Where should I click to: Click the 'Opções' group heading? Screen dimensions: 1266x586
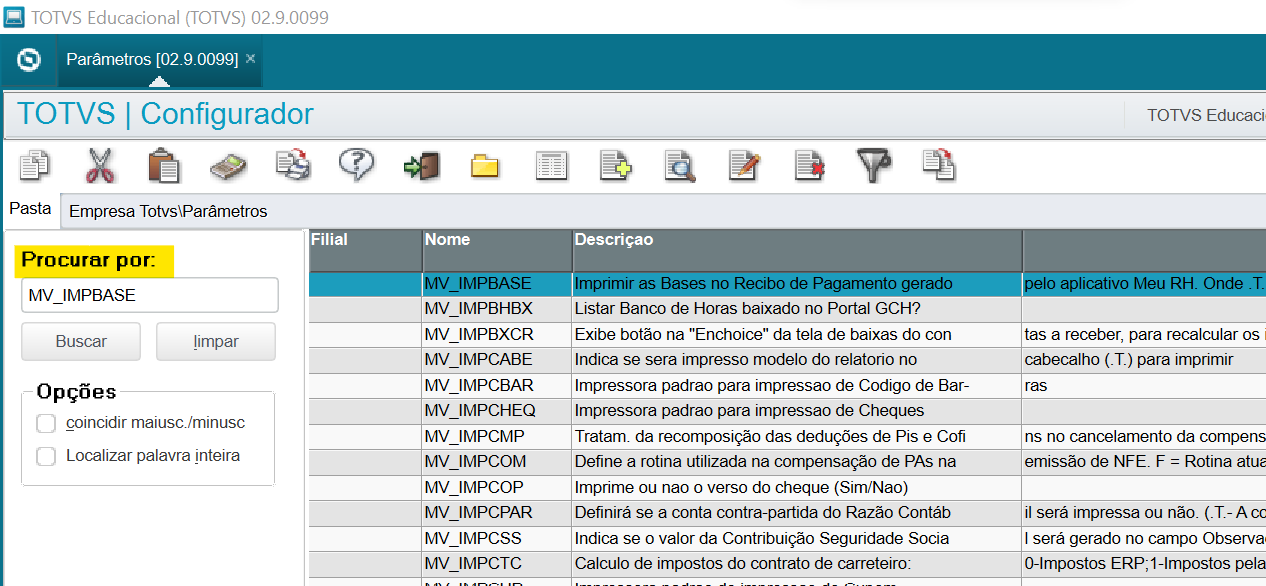pos(76,392)
